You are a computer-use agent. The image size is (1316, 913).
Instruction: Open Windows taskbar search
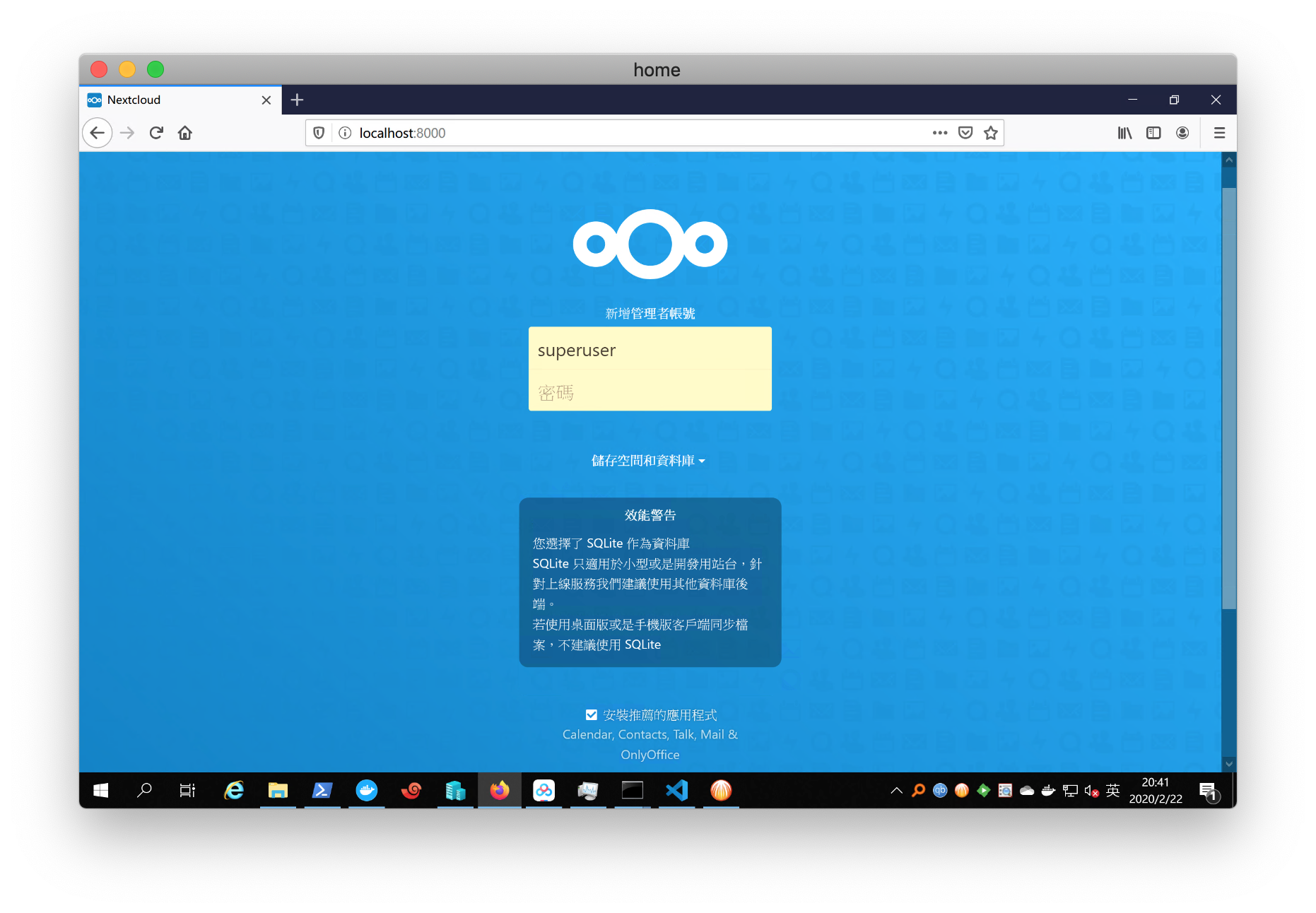tap(144, 790)
